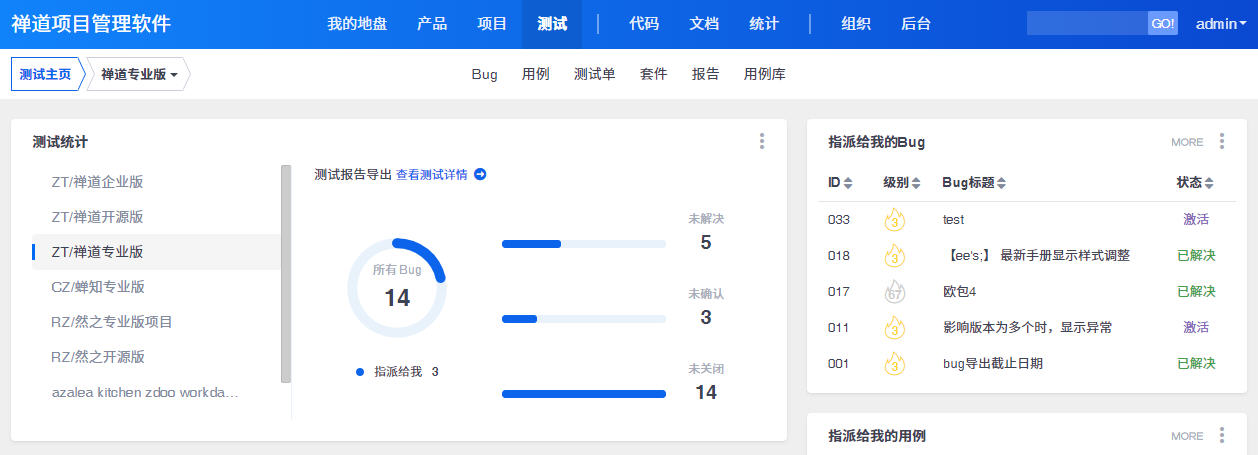Image resolution: width=1258 pixels, height=455 pixels.
Task: Sort bugs by Bug标题 column header
Action: pyautogui.click(x=973, y=183)
